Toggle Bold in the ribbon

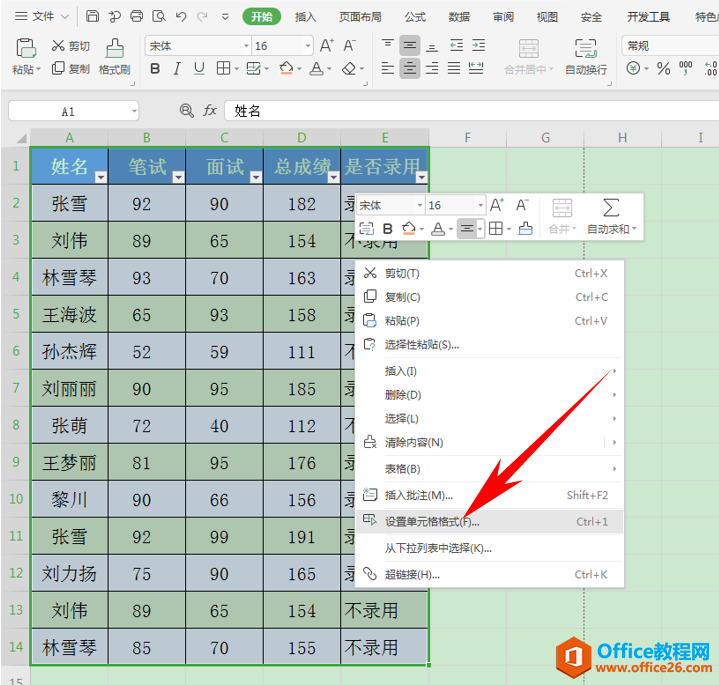155,69
